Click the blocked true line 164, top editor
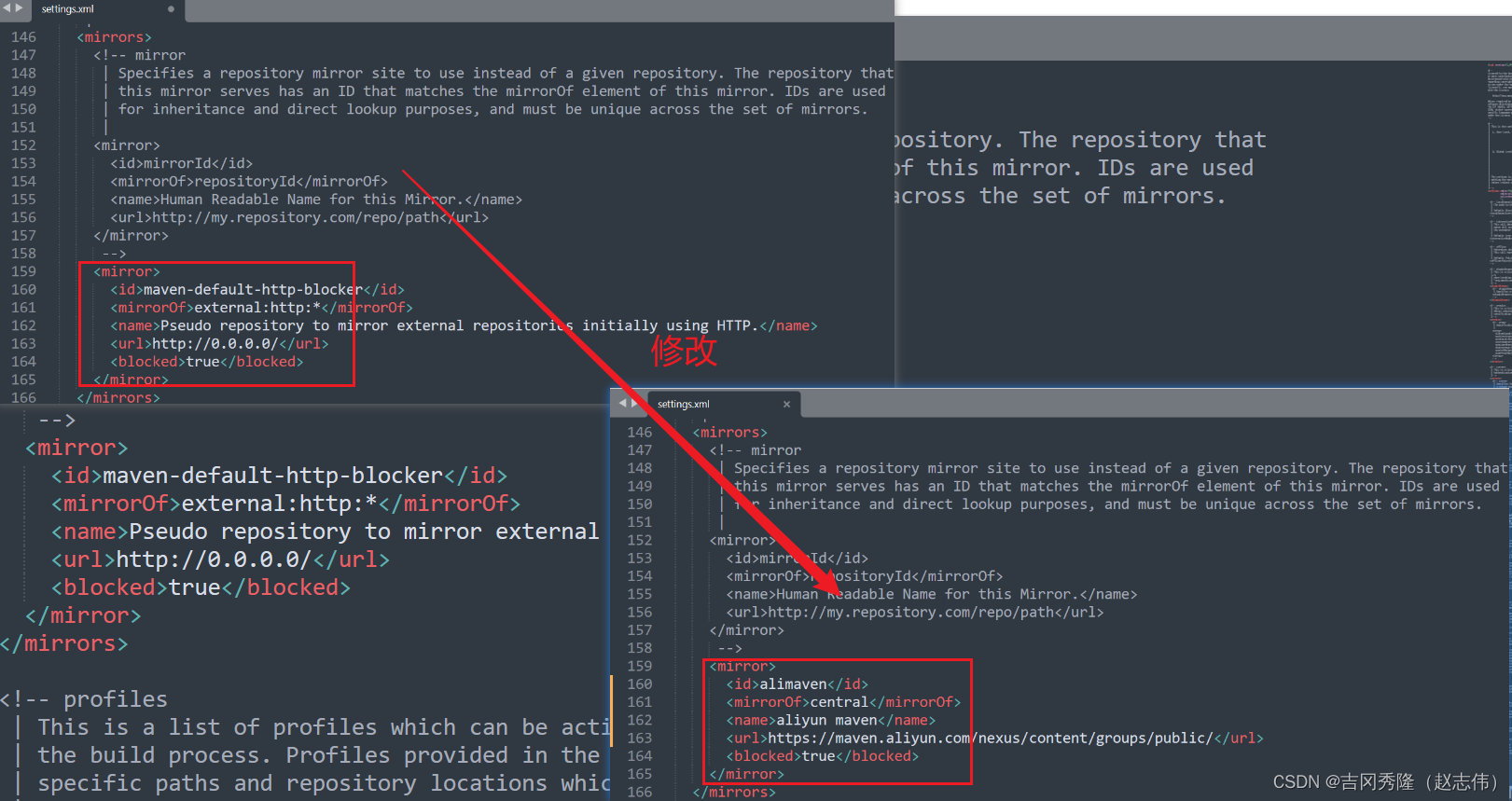The width and height of the screenshot is (1512, 801). 207,362
